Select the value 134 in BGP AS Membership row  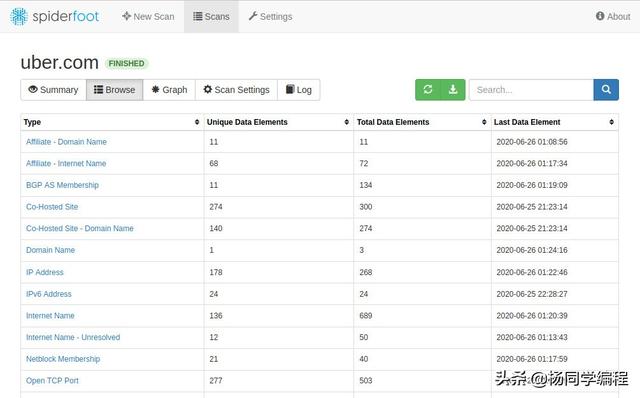[366, 185]
